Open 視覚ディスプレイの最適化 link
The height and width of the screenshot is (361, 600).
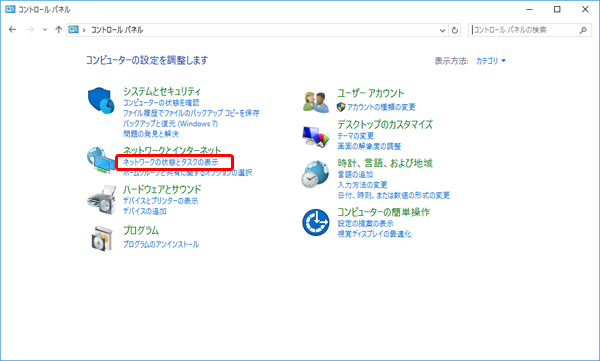[374, 234]
